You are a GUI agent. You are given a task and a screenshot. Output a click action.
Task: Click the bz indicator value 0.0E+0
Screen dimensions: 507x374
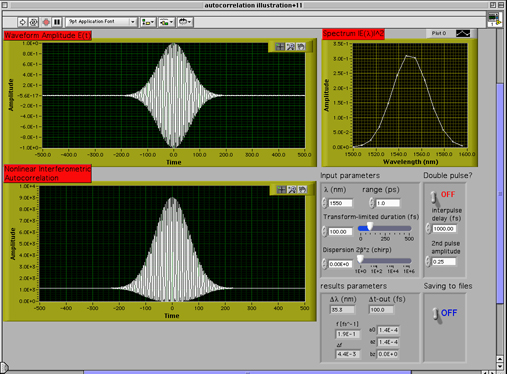(x=388, y=354)
